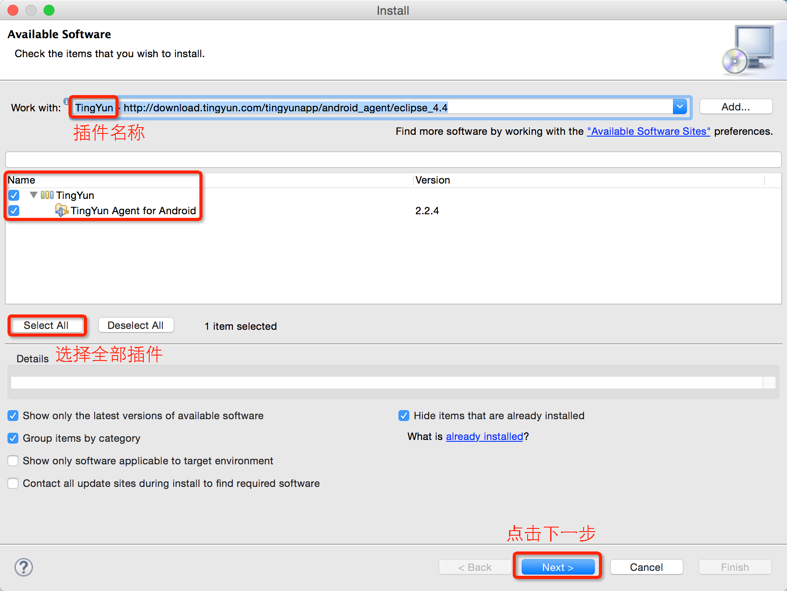Click the install CD monitor icon
Viewport: 787px width, 591px height.
point(748,49)
